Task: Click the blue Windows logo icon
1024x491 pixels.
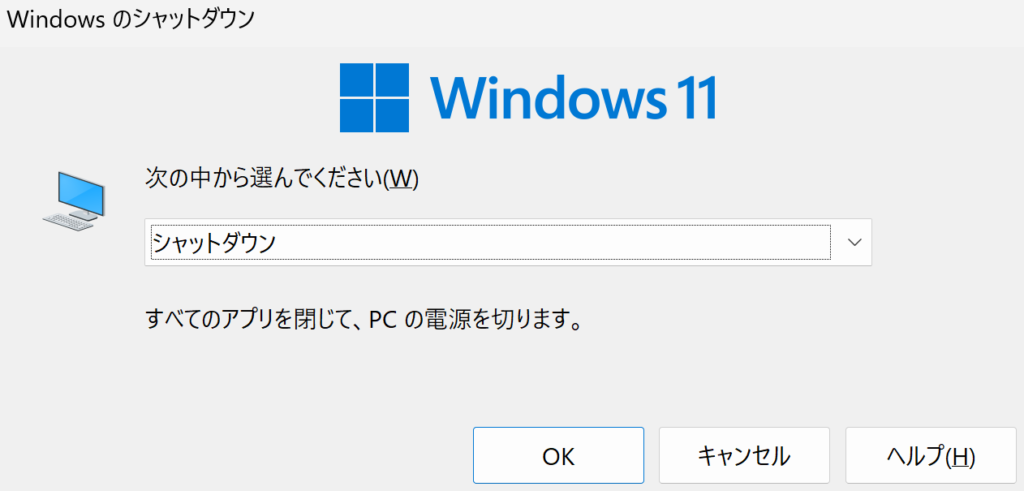Action: [x=372, y=98]
